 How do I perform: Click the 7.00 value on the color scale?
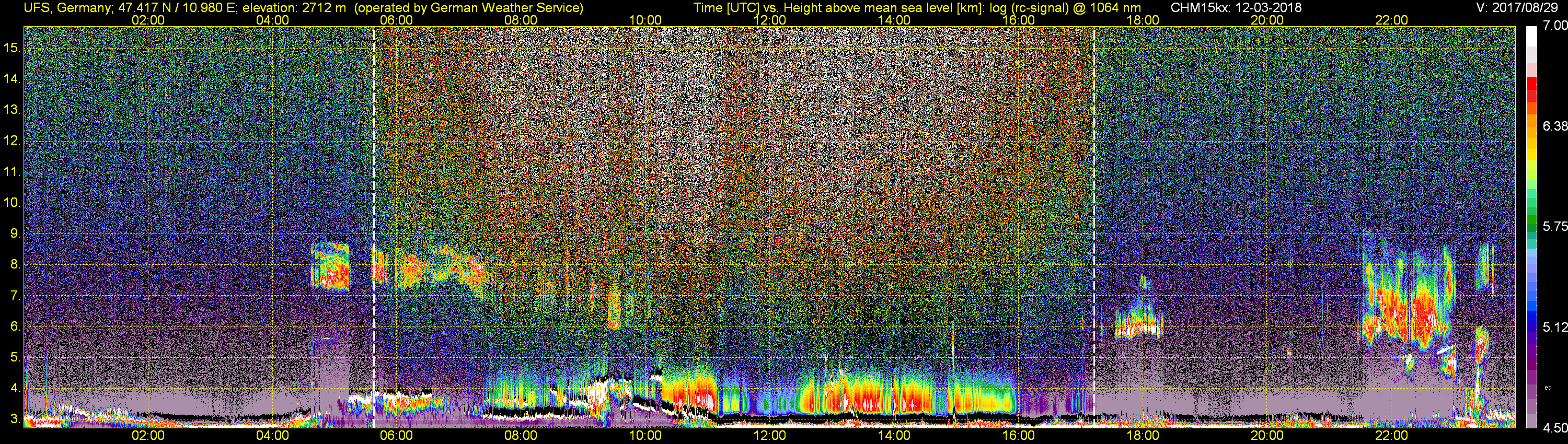1554,26
